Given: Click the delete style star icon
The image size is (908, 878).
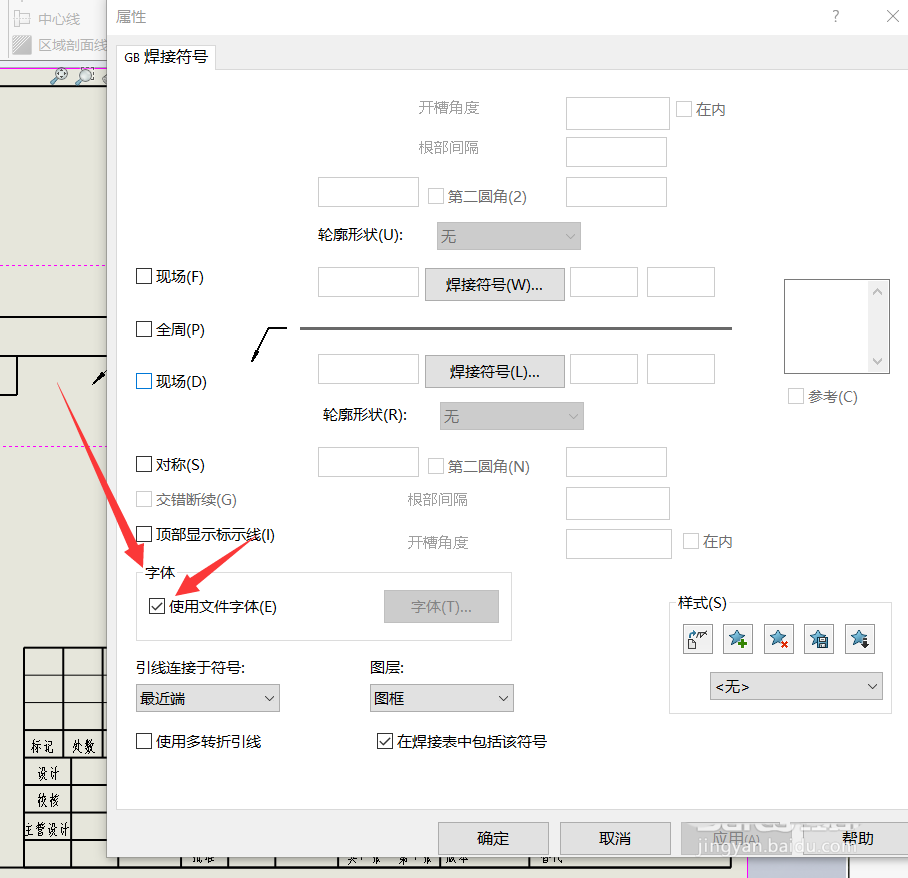Looking at the screenshot, I should (778, 639).
